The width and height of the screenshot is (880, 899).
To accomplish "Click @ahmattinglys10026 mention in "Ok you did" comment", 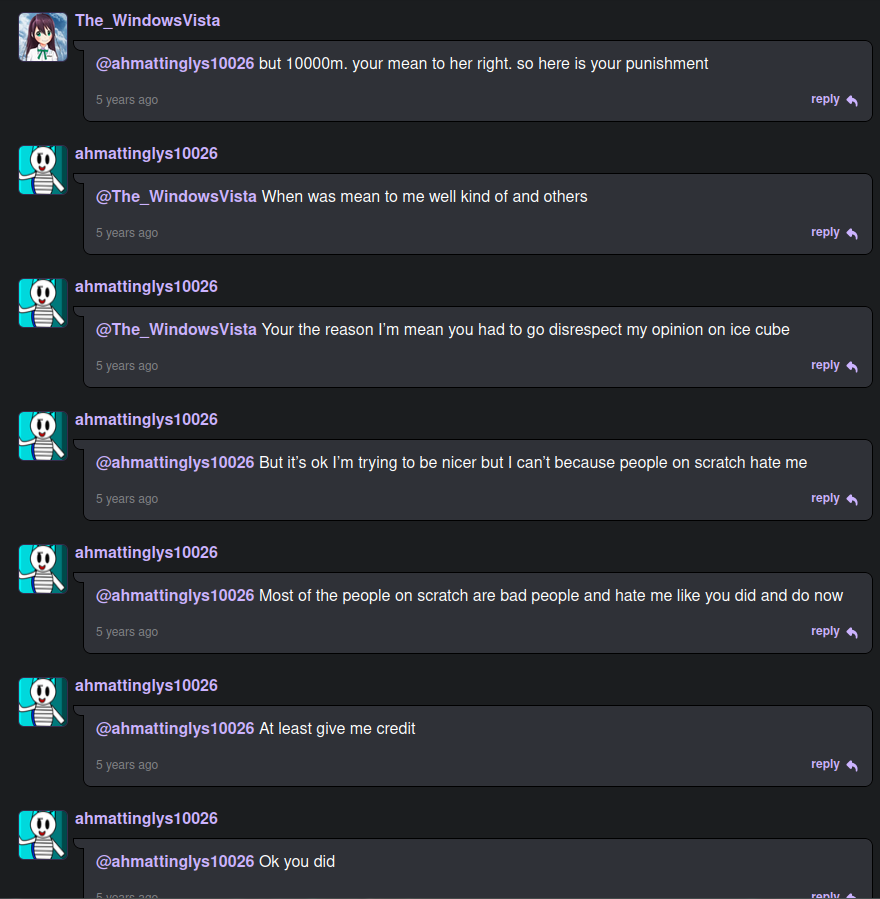I will pos(175,862).
